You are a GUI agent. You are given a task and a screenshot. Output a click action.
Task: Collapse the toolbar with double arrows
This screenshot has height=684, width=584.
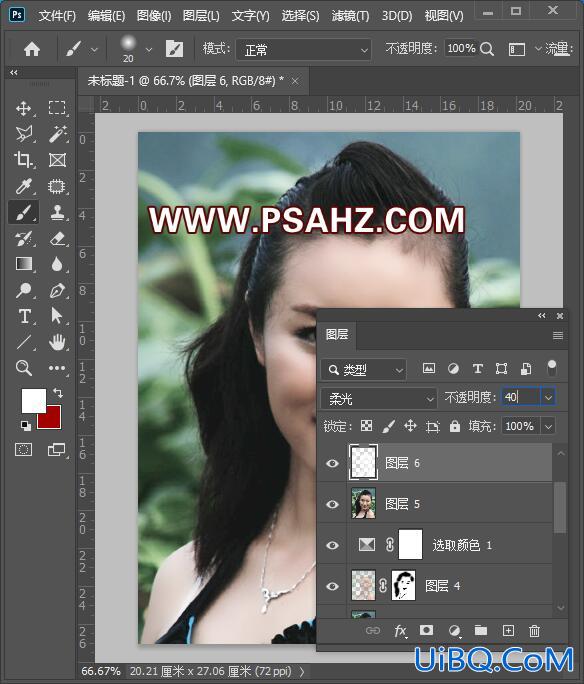(x=14, y=72)
